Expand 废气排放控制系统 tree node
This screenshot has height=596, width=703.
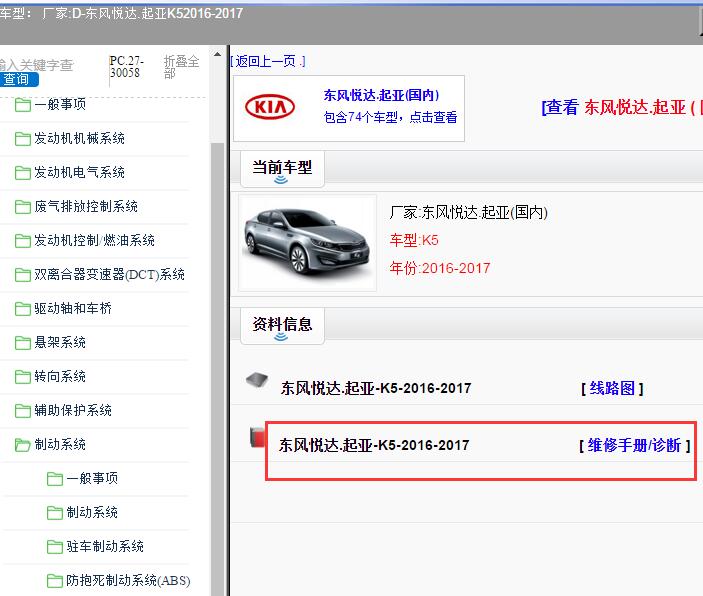click(x=86, y=207)
